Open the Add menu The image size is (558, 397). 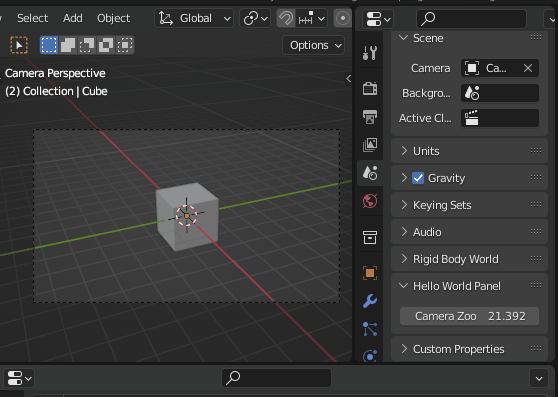coord(73,18)
